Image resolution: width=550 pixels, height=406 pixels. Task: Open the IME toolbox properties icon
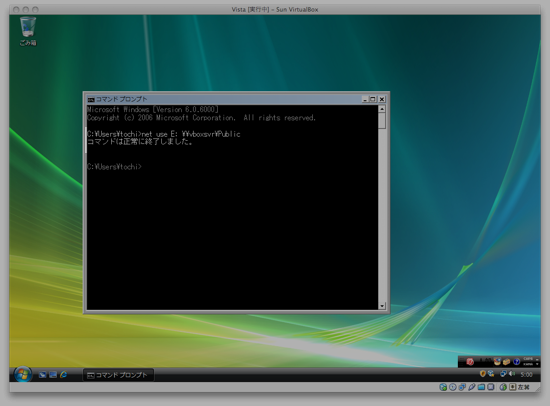point(507,361)
